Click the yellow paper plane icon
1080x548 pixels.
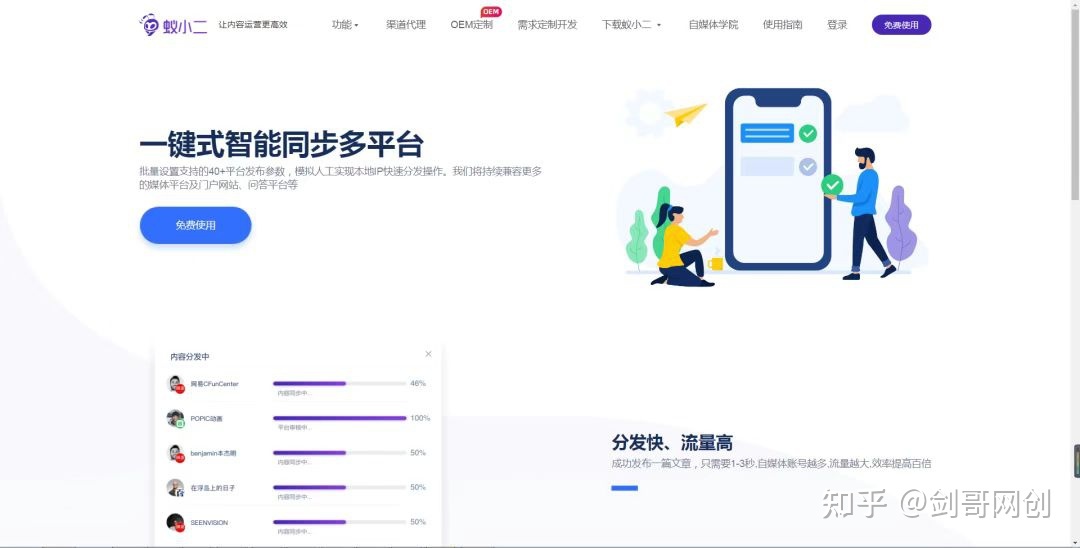(x=686, y=114)
